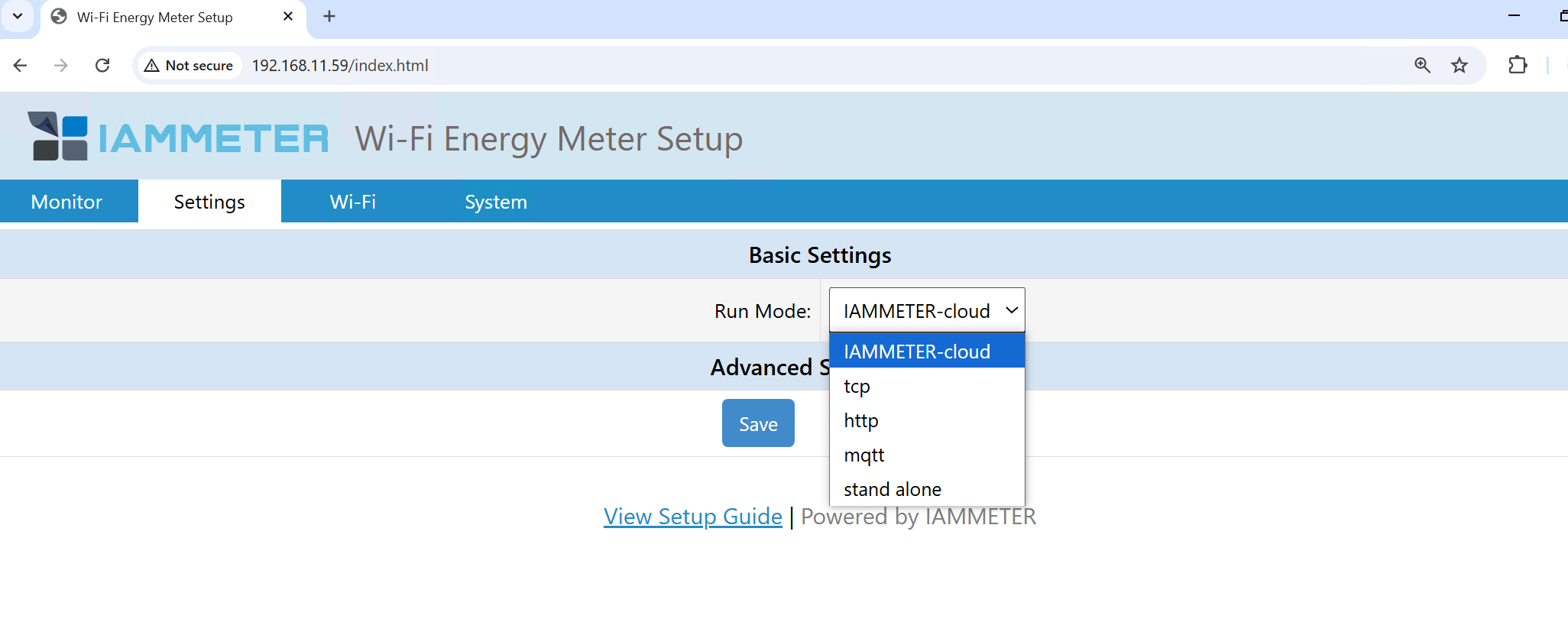Select stand alone run mode

point(927,489)
